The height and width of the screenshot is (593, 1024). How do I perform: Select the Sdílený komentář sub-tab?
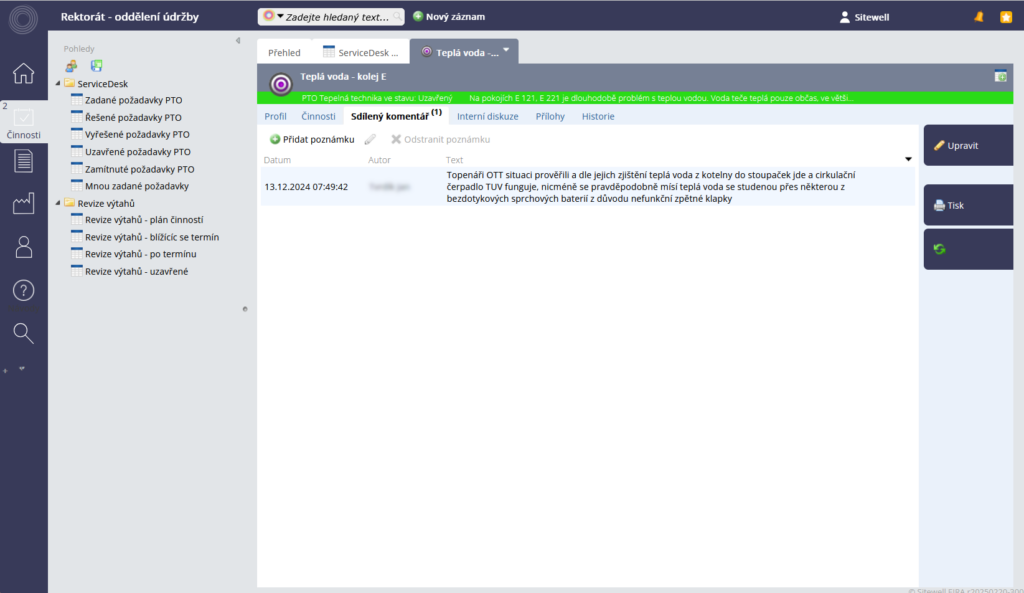[396, 116]
